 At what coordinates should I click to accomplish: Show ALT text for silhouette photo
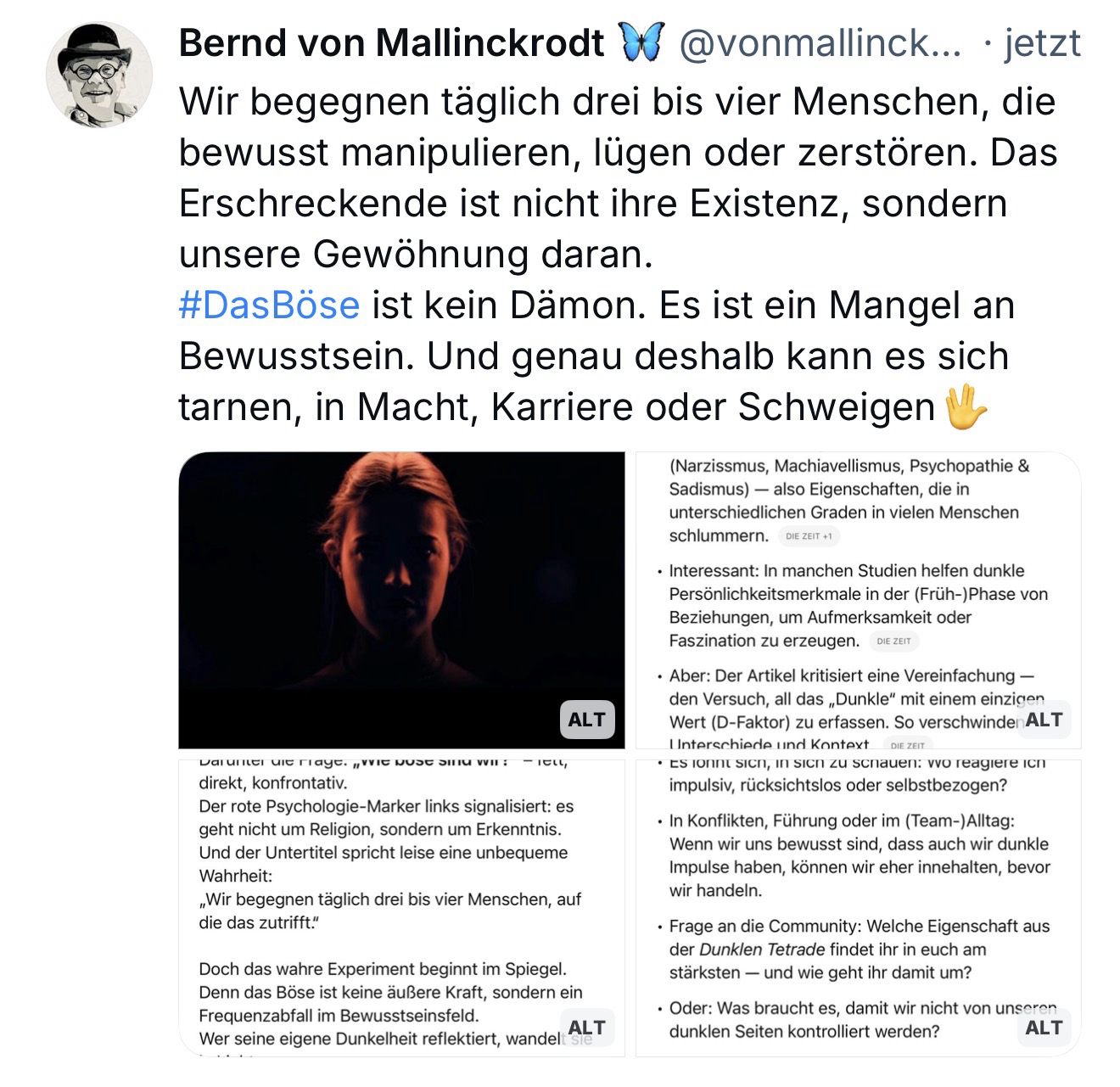pos(587,720)
